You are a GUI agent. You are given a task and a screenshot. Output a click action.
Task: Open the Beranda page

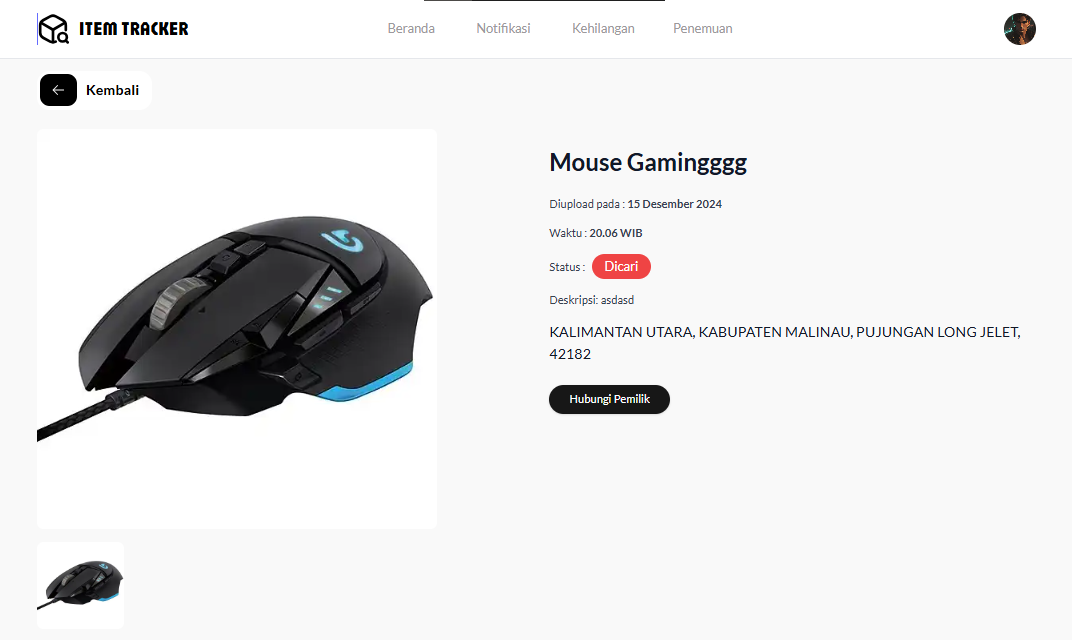411,28
